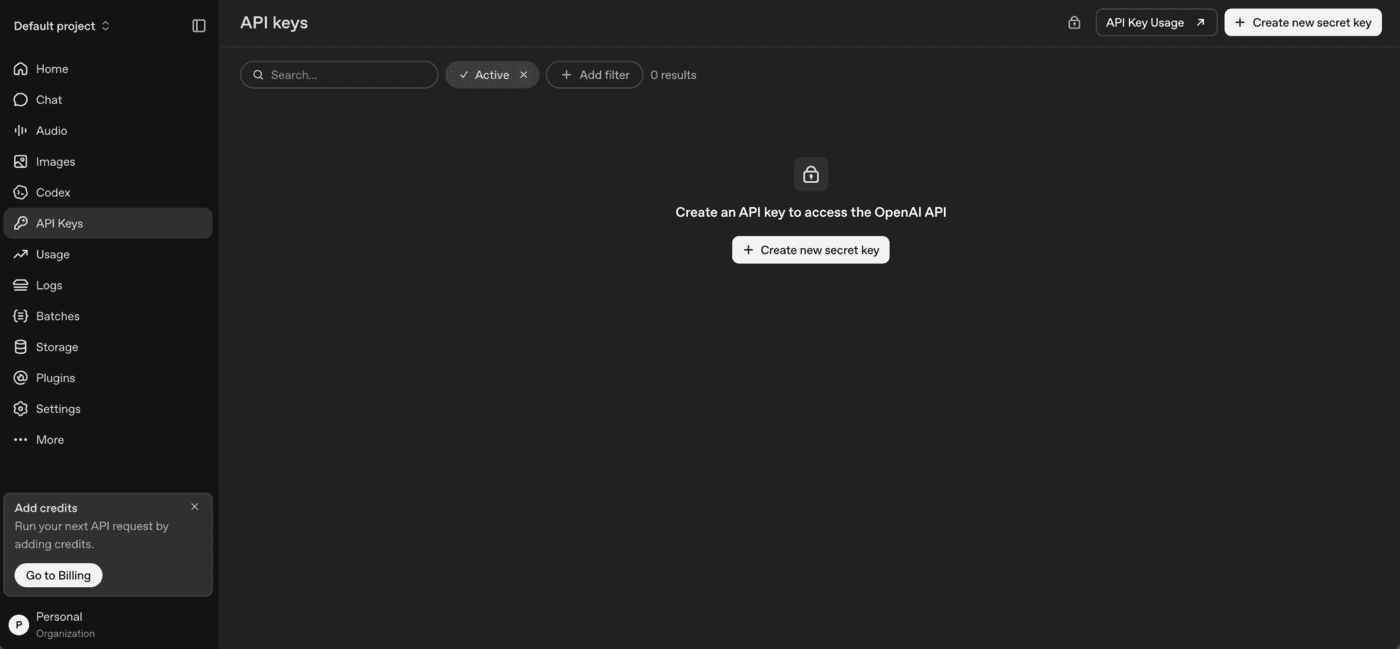The image size is (1400, 649).
Task: Go to the Home page
Action: coord(108,69)
